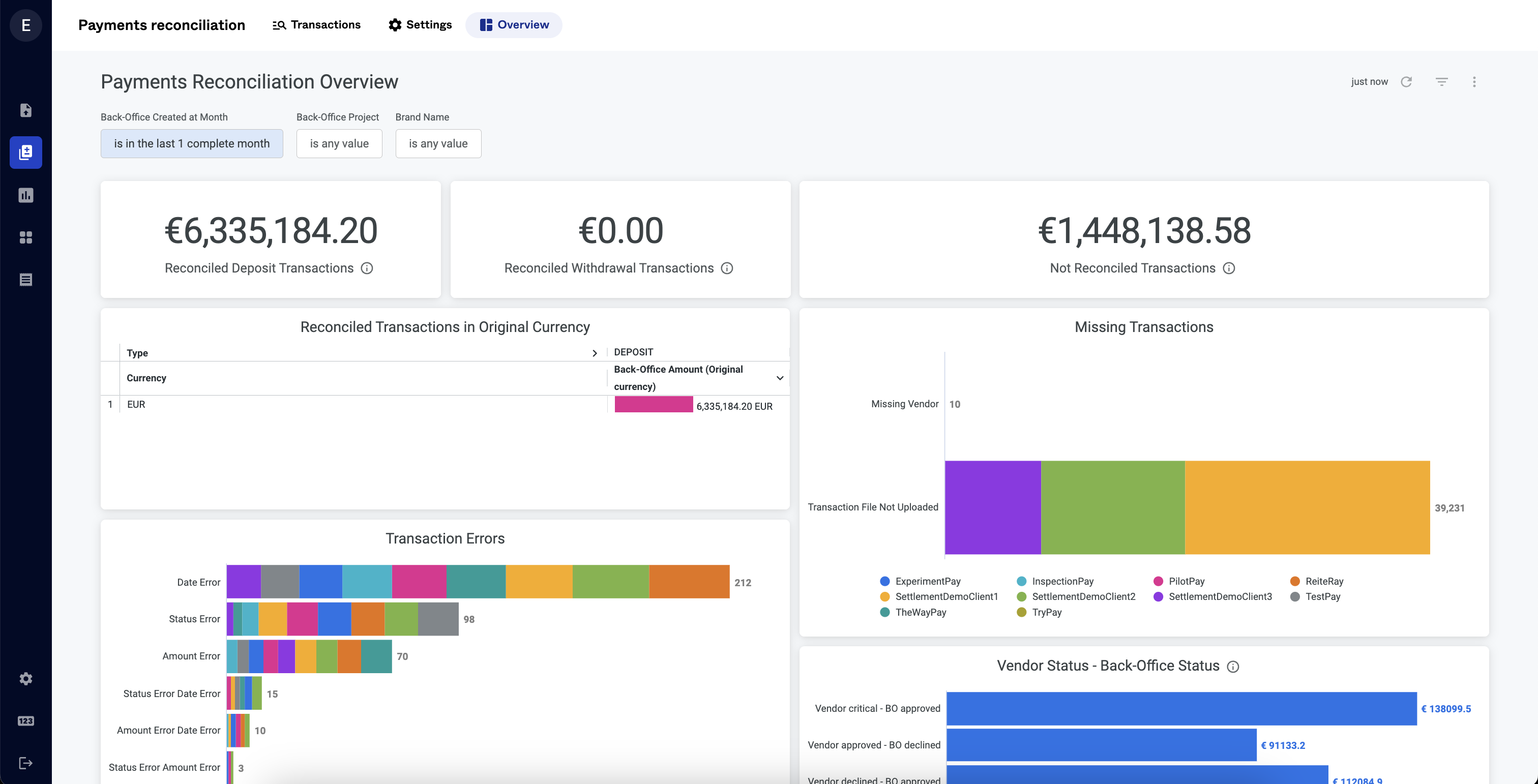Open the dashboards icon in the sidebar
The height and width of the screenshot is (784, 1538).
(25, 152)
